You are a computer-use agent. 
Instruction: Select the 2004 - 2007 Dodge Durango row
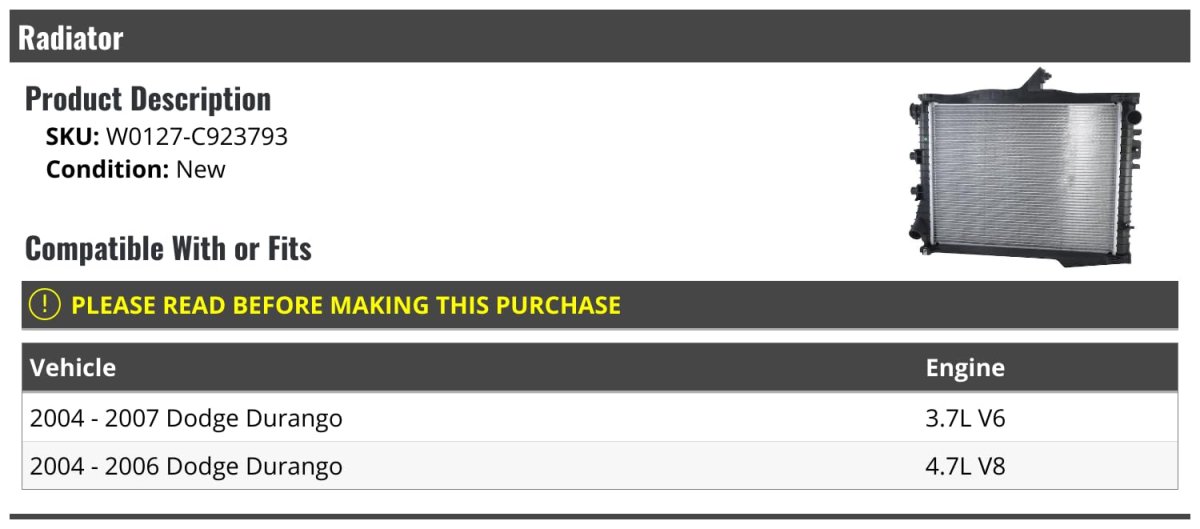click(x=186, y=418)
